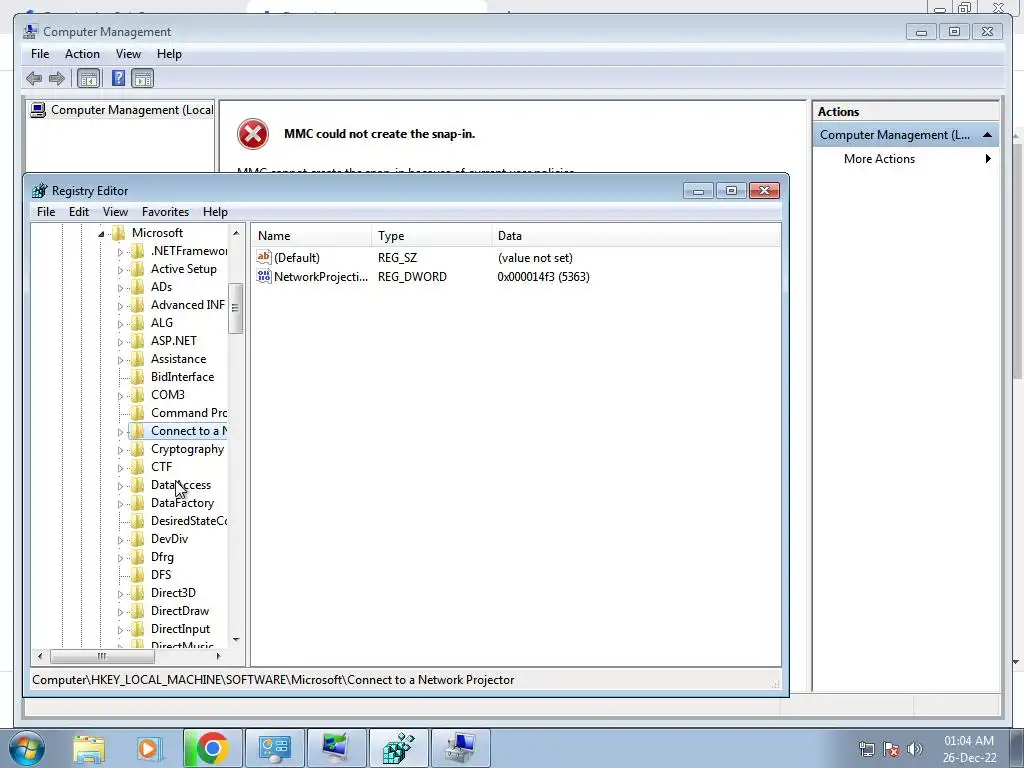Click the Microsoft folder icon in registry tree
The height and width of the screenshot is (768, 1024).
tap(119, 233)
